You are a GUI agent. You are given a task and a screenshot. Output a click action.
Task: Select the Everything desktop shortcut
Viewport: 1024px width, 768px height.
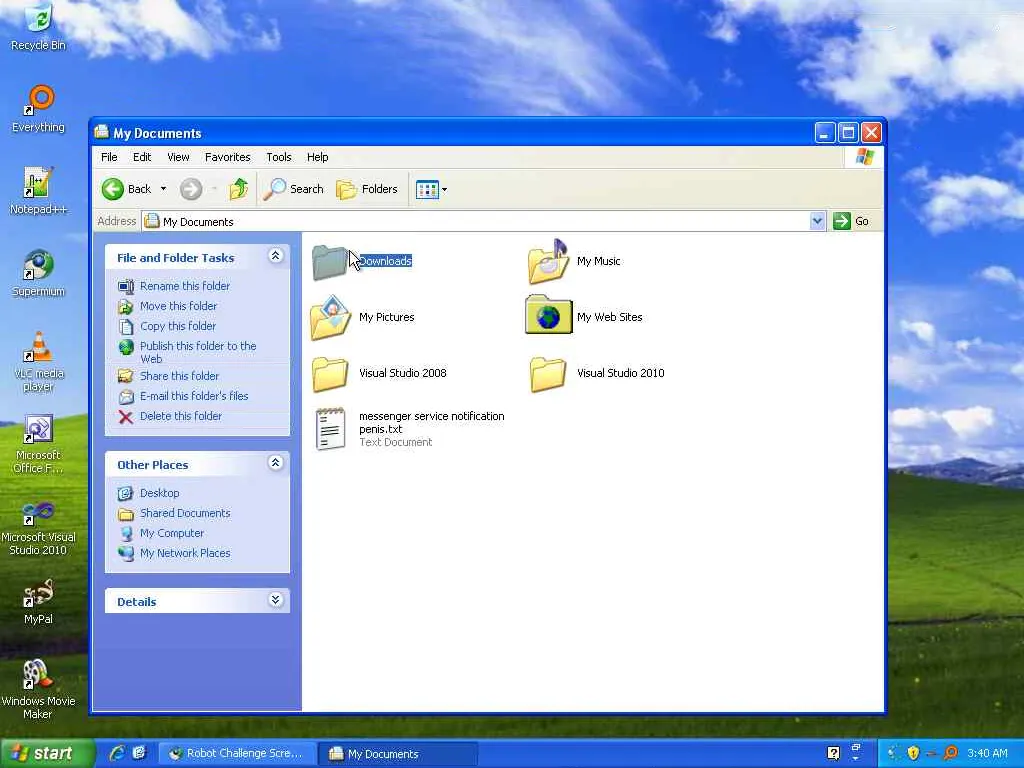[x=39, y=108]
